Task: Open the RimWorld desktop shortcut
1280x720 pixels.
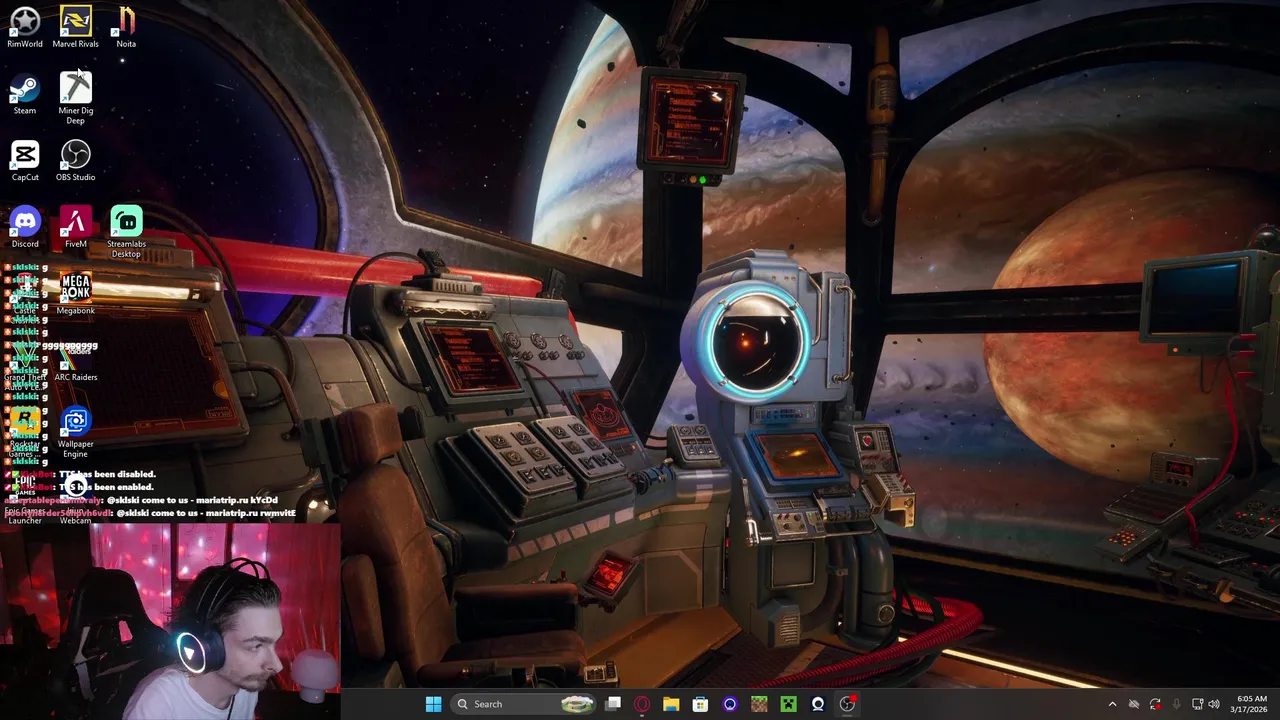Action: 25,27
